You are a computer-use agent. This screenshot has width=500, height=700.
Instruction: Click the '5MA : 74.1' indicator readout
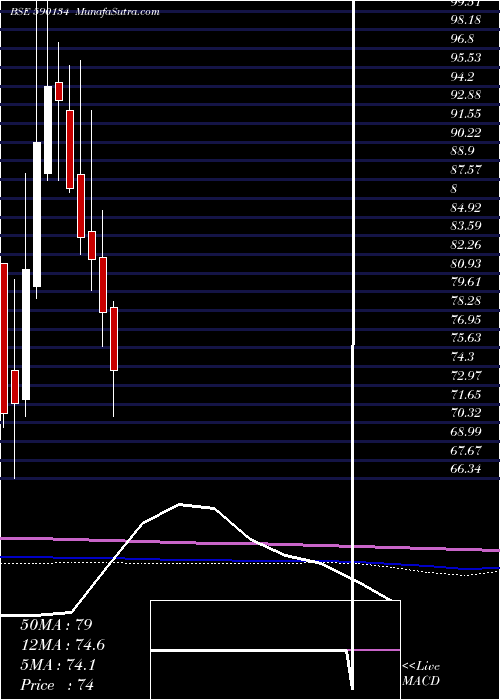(x=58, y=665)
